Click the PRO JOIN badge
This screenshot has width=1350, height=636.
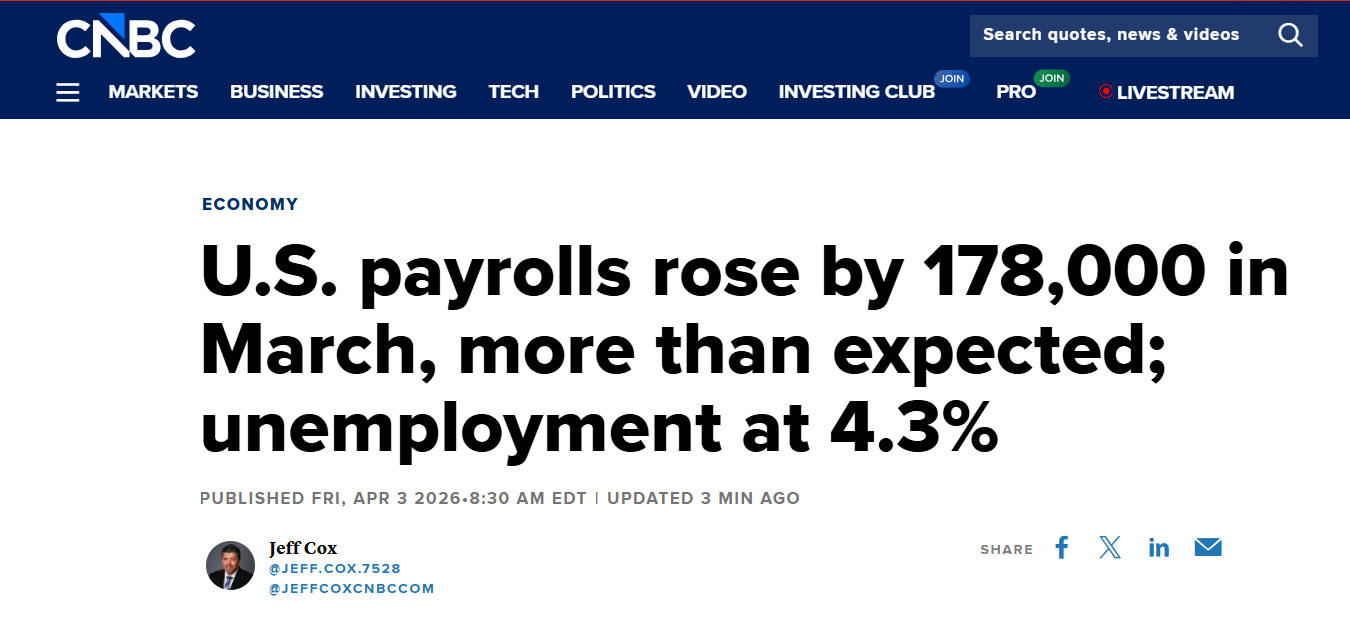tap(1051, 78)
